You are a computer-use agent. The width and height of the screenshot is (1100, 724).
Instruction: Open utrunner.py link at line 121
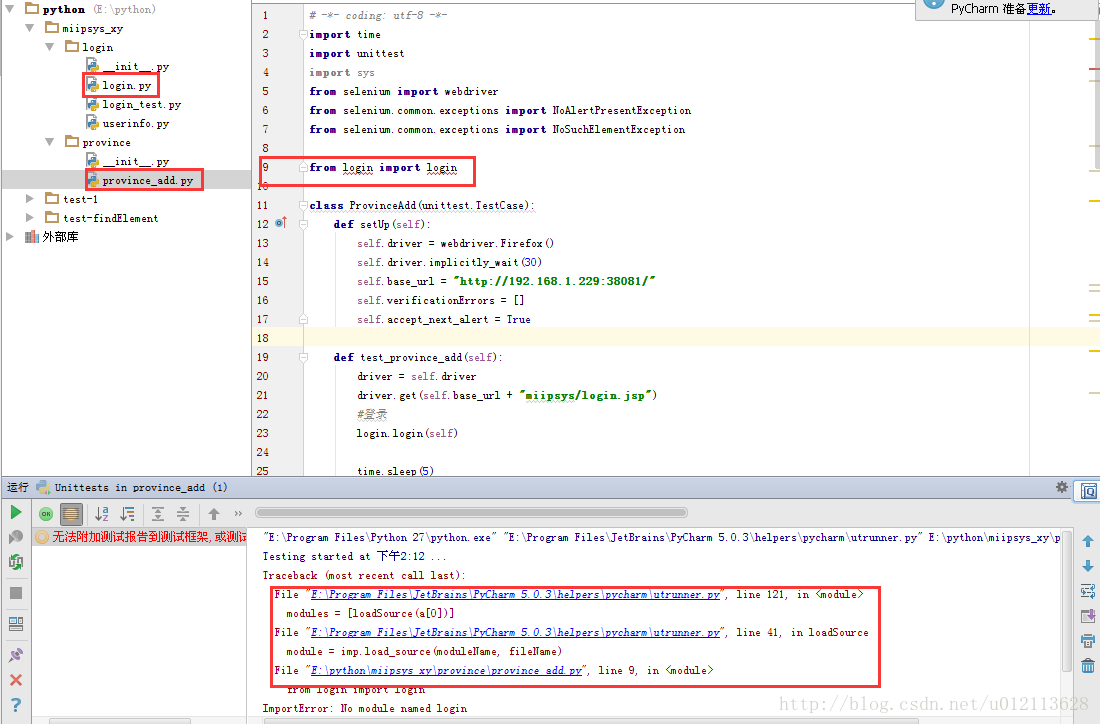tap(516, 594)
